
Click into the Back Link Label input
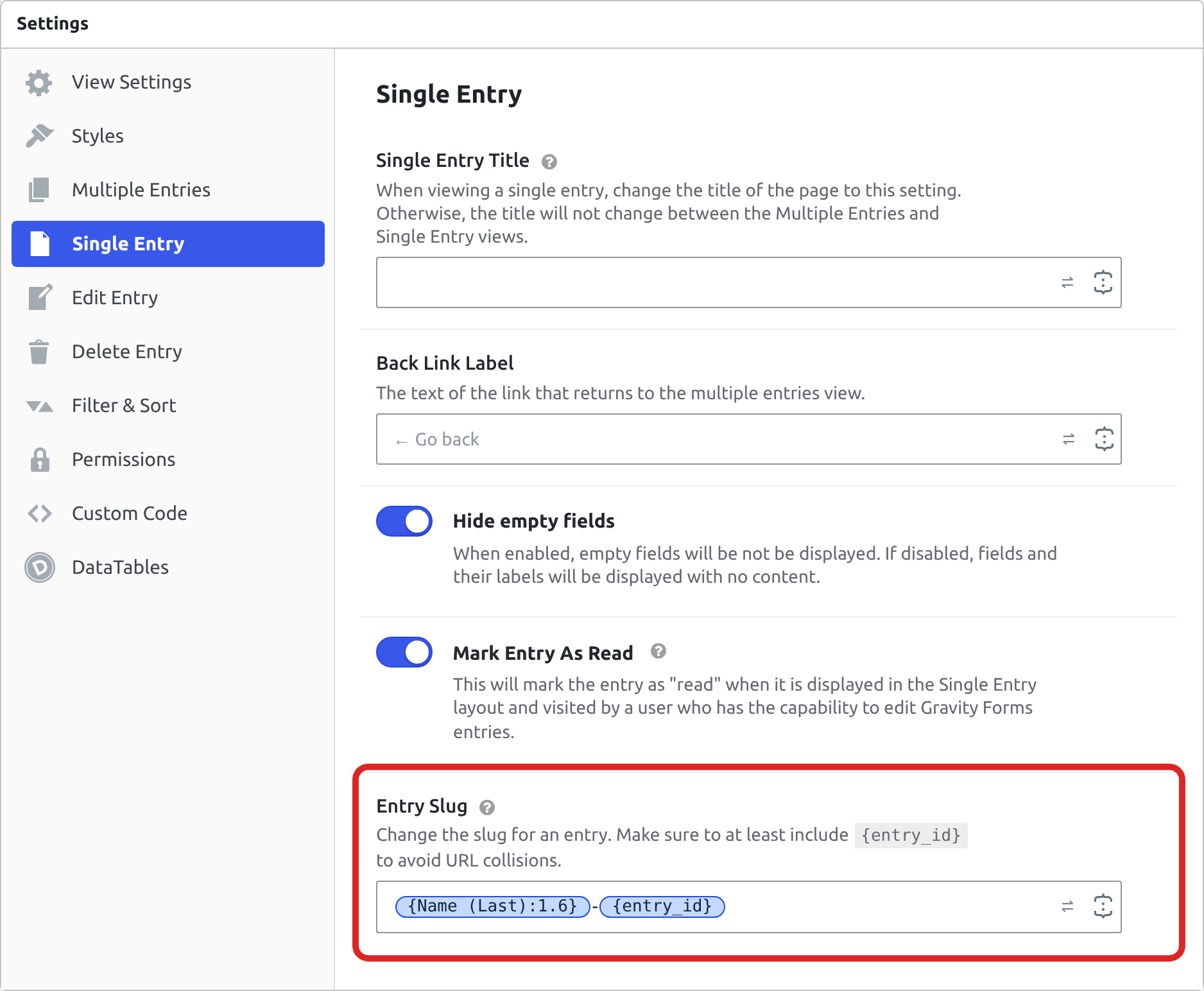point(748,439)
